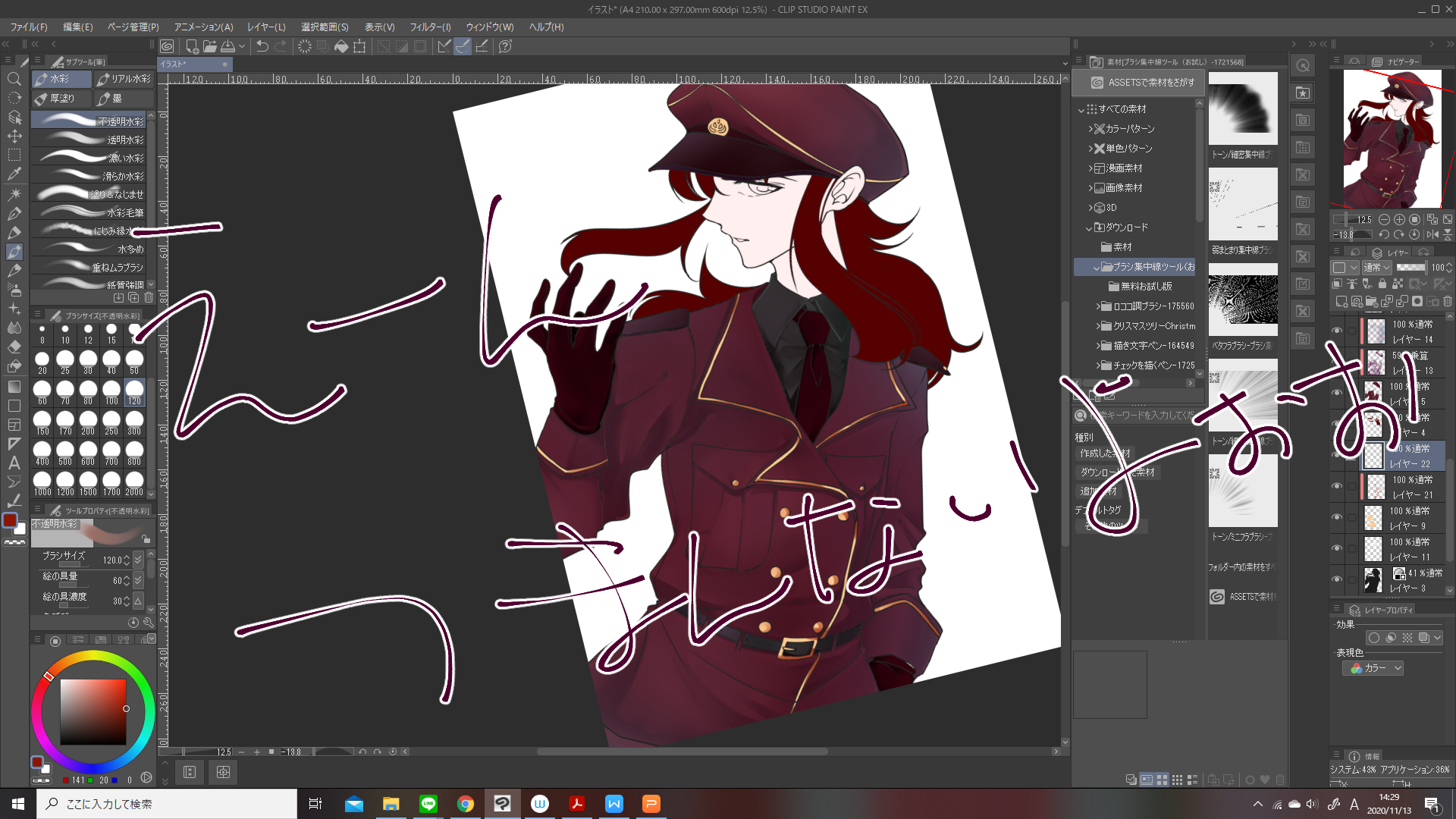Viewport: 1456px width, 819px height.
Task: Select the Text tool
Action: coord(14,463)
